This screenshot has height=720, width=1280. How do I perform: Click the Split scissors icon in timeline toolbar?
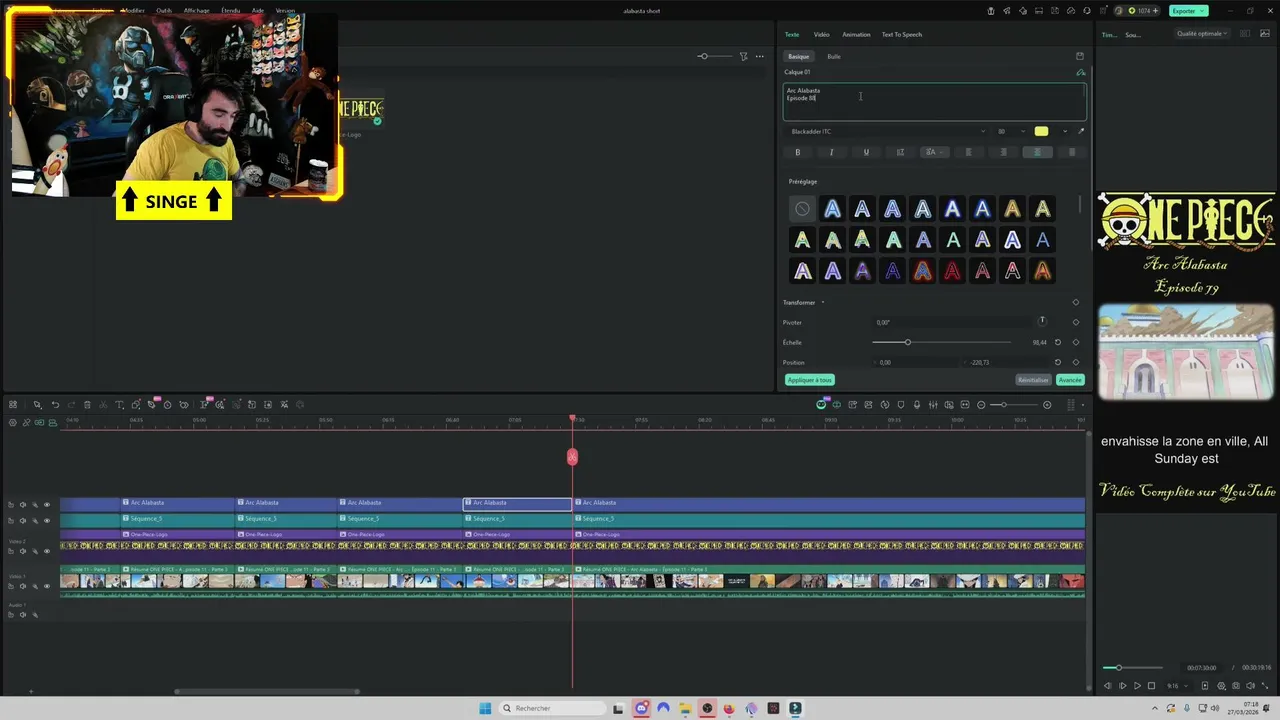click(x=103, y=405)
